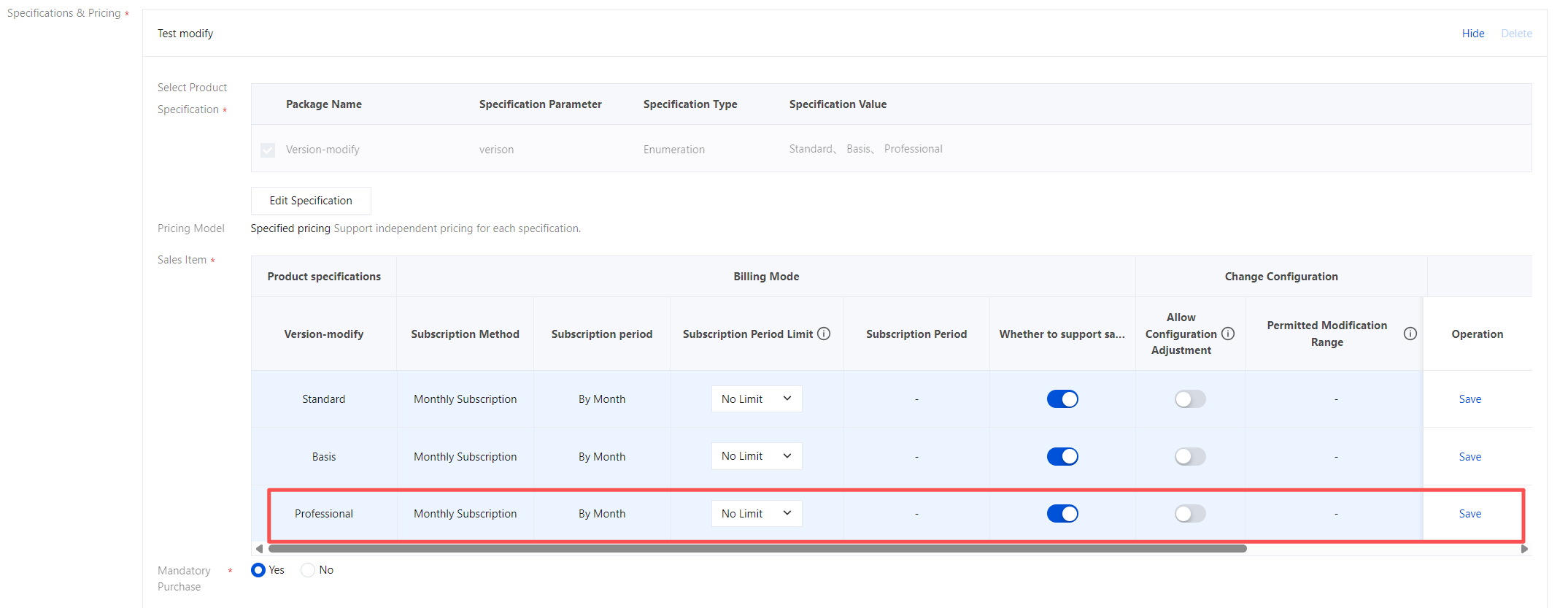Image resolution: width=1568 pixels, height=608 pixels.
Task: Expand Basis row No Limit dropdown
Action: pos(756,456)
